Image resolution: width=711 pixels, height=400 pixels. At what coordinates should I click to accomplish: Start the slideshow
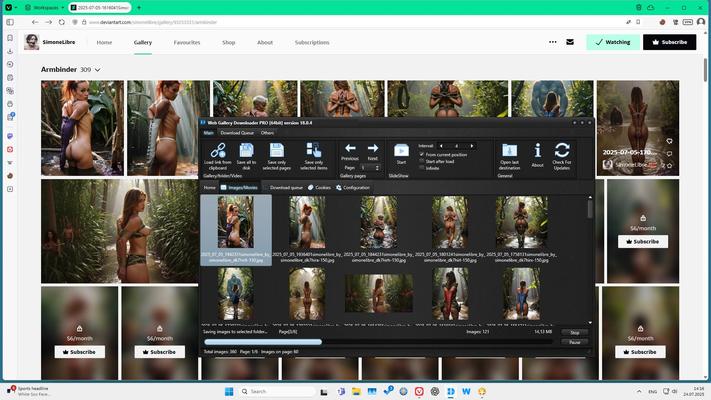[x=401, y=153]
